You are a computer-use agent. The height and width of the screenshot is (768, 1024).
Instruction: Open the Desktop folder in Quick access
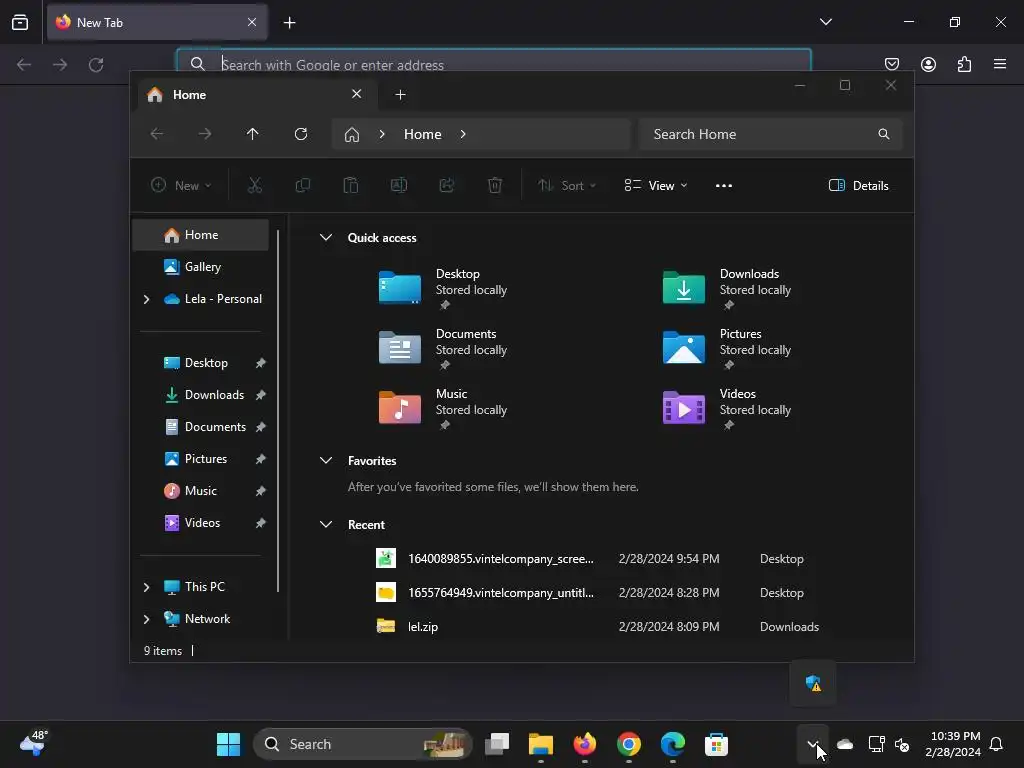(444, 288)
